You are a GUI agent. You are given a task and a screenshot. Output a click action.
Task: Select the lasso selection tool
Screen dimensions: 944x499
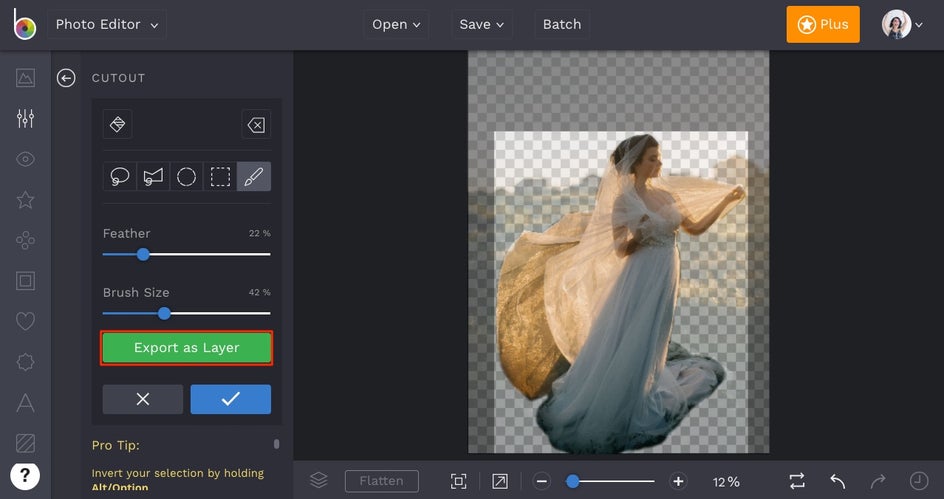click(120, 177)
